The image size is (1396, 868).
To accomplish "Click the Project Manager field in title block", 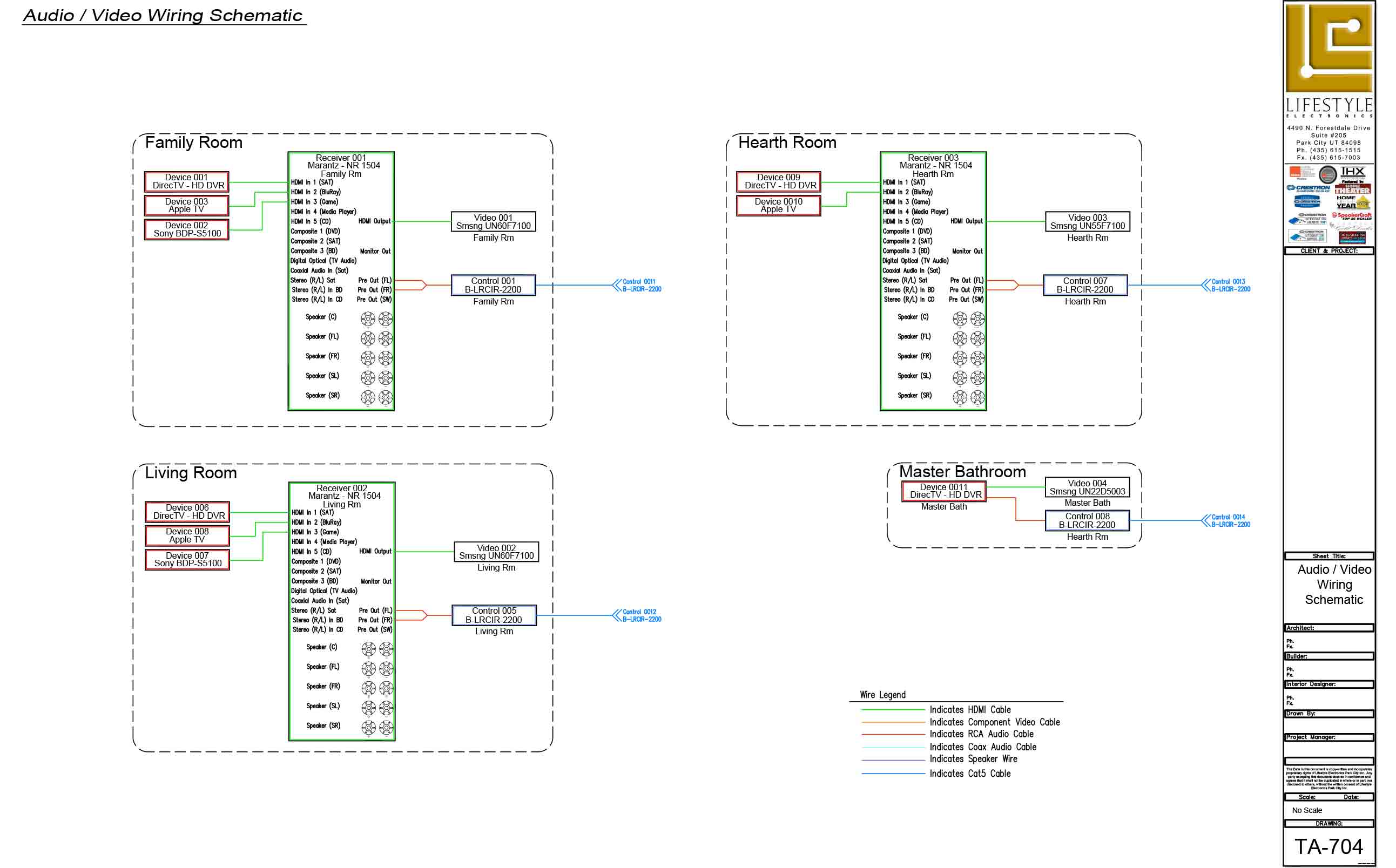I will pos(1329,737).
